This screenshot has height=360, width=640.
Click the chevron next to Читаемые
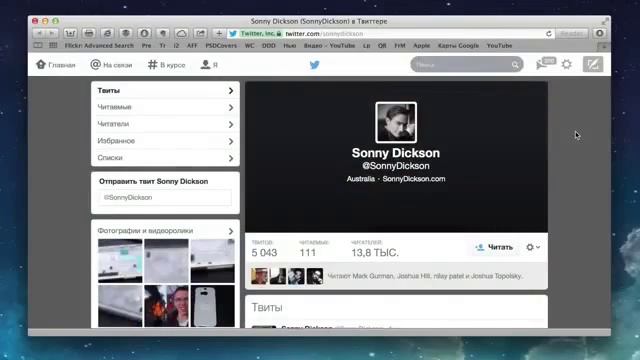pyautogui.click(x=231, y=108)
